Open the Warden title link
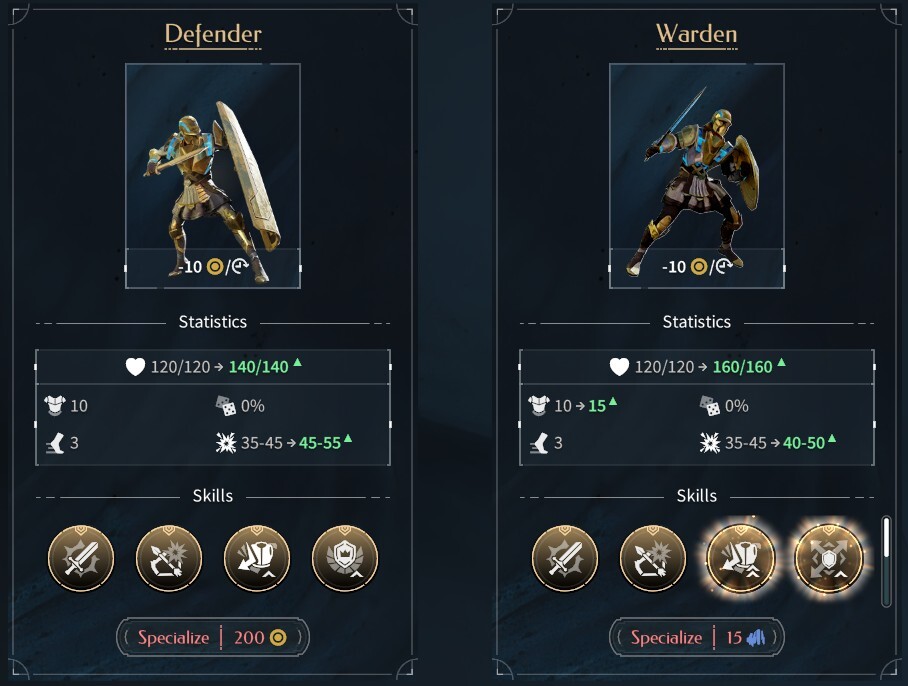Image resolution: width=908 pixels, height=686 pixels. tap(697, 34)
